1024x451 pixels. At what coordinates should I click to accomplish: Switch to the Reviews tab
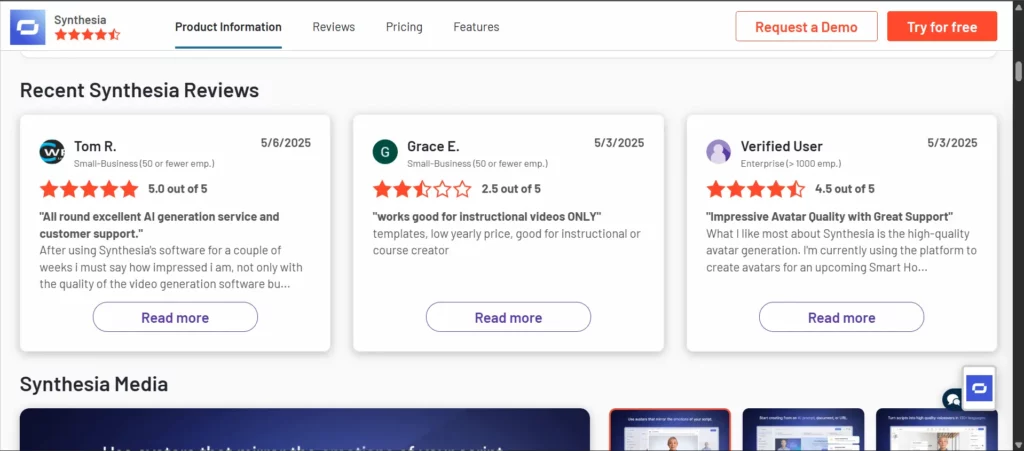(333, 27)
